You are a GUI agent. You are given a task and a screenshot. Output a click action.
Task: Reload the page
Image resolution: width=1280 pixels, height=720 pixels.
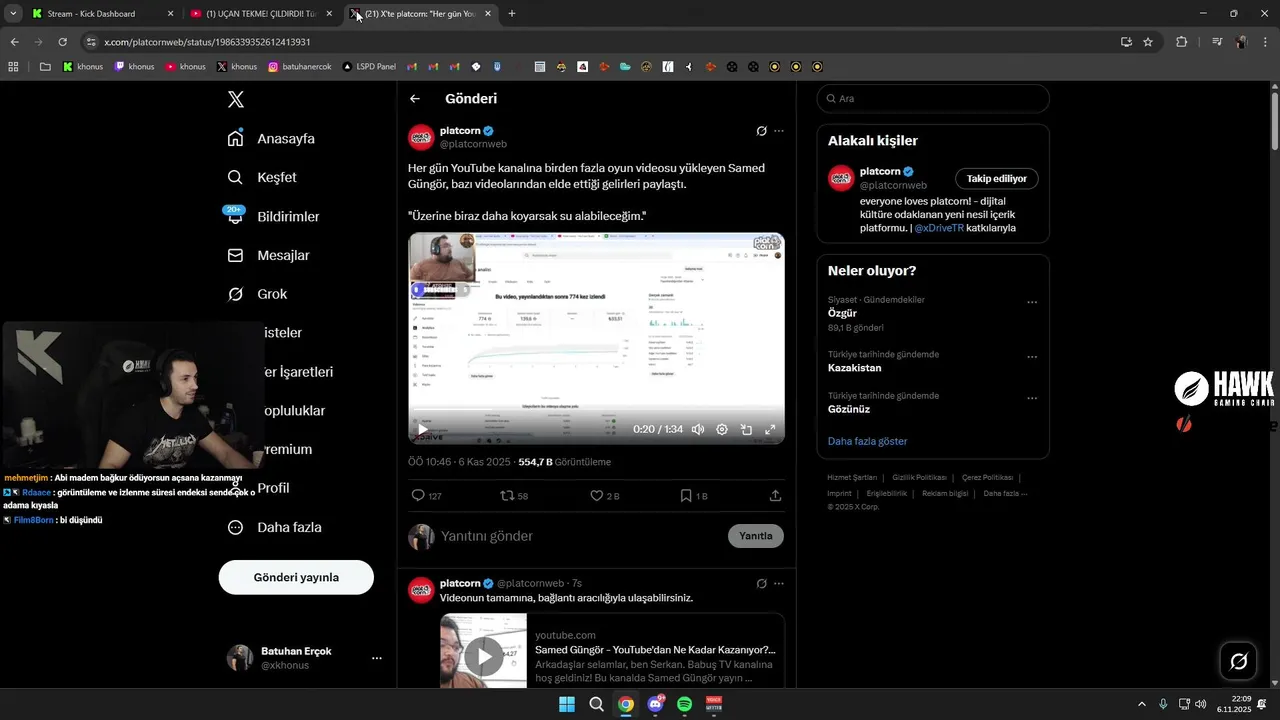(x=62, y=42)
